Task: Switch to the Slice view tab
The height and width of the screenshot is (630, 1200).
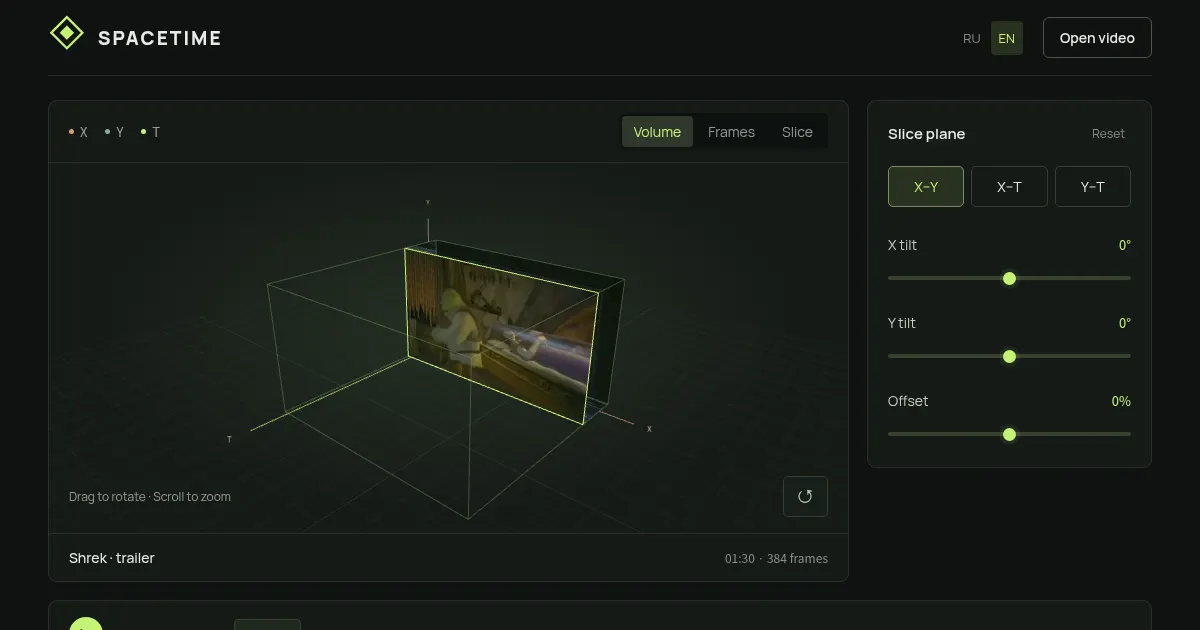Action: (x=797, y=132)
